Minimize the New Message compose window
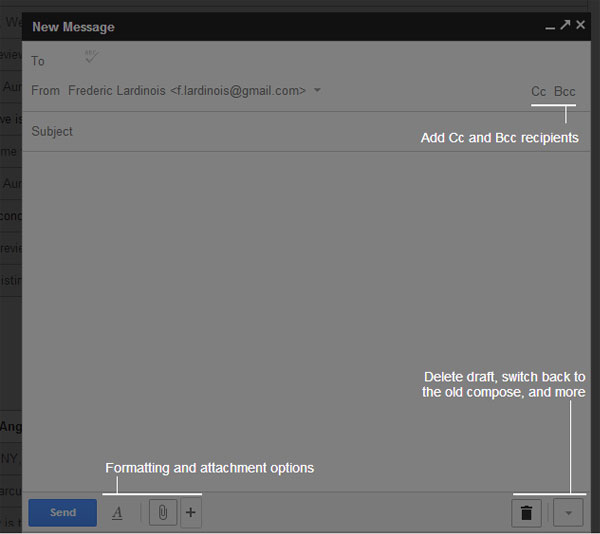The image size is (600, 534). pyautogui.click(x=550, y=26)
